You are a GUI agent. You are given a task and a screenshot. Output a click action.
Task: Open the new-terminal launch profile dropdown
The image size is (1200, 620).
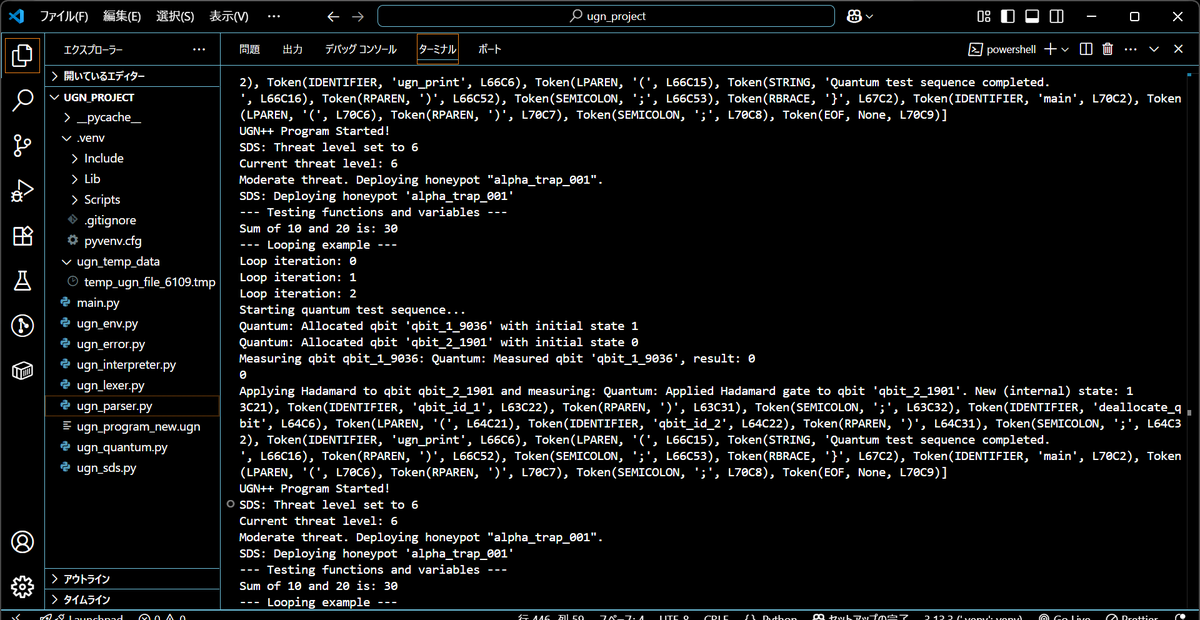(x=1065, y=49)
